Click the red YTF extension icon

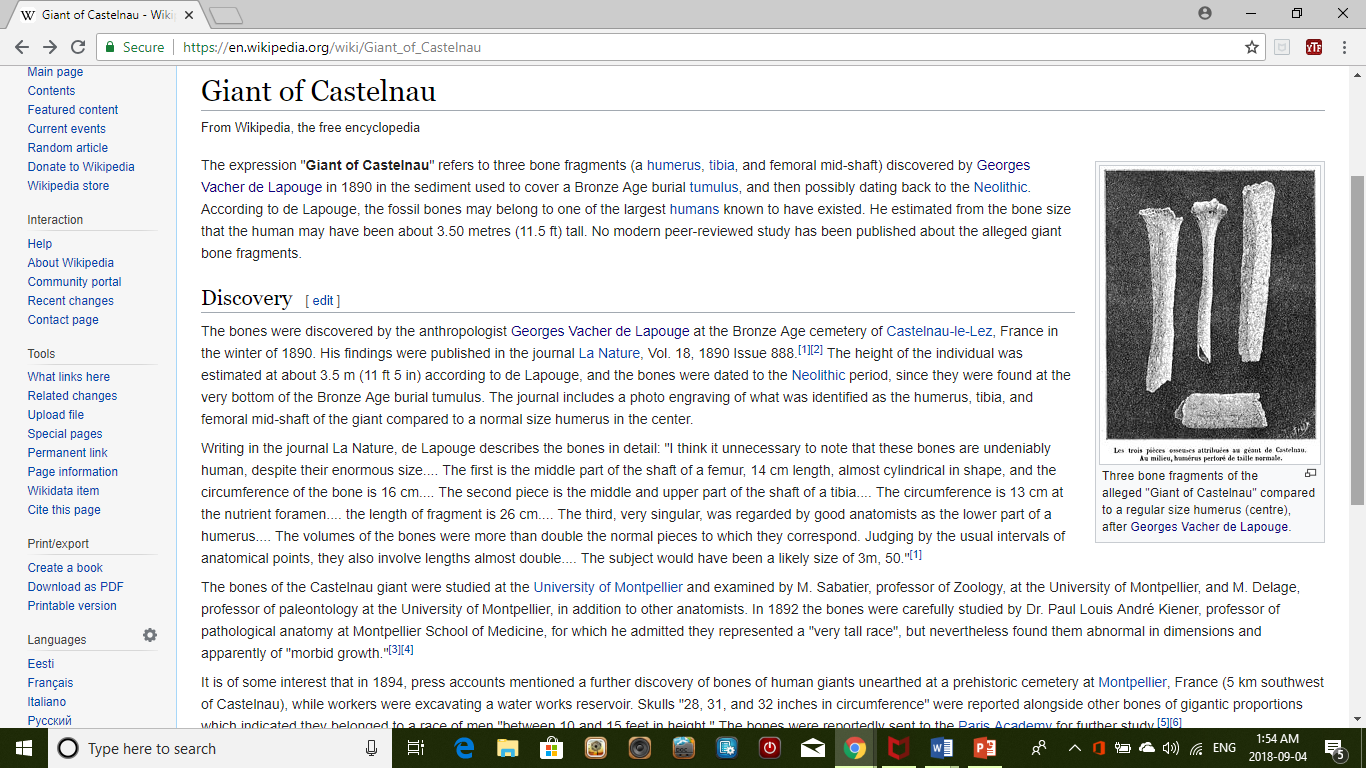click(x=1314, y=47)
